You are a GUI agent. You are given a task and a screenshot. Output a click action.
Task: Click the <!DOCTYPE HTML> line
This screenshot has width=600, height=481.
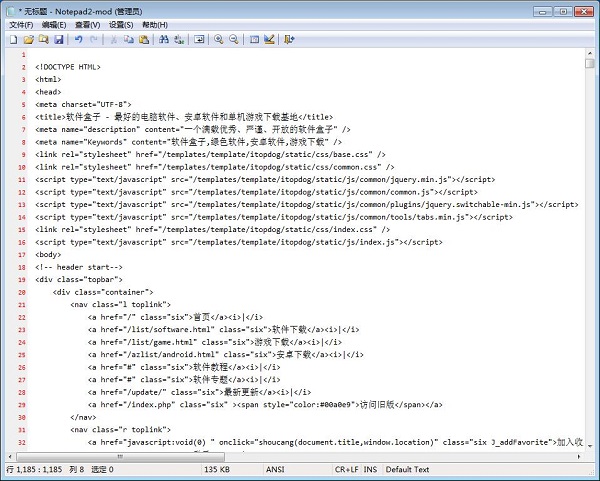coord(68,67)
